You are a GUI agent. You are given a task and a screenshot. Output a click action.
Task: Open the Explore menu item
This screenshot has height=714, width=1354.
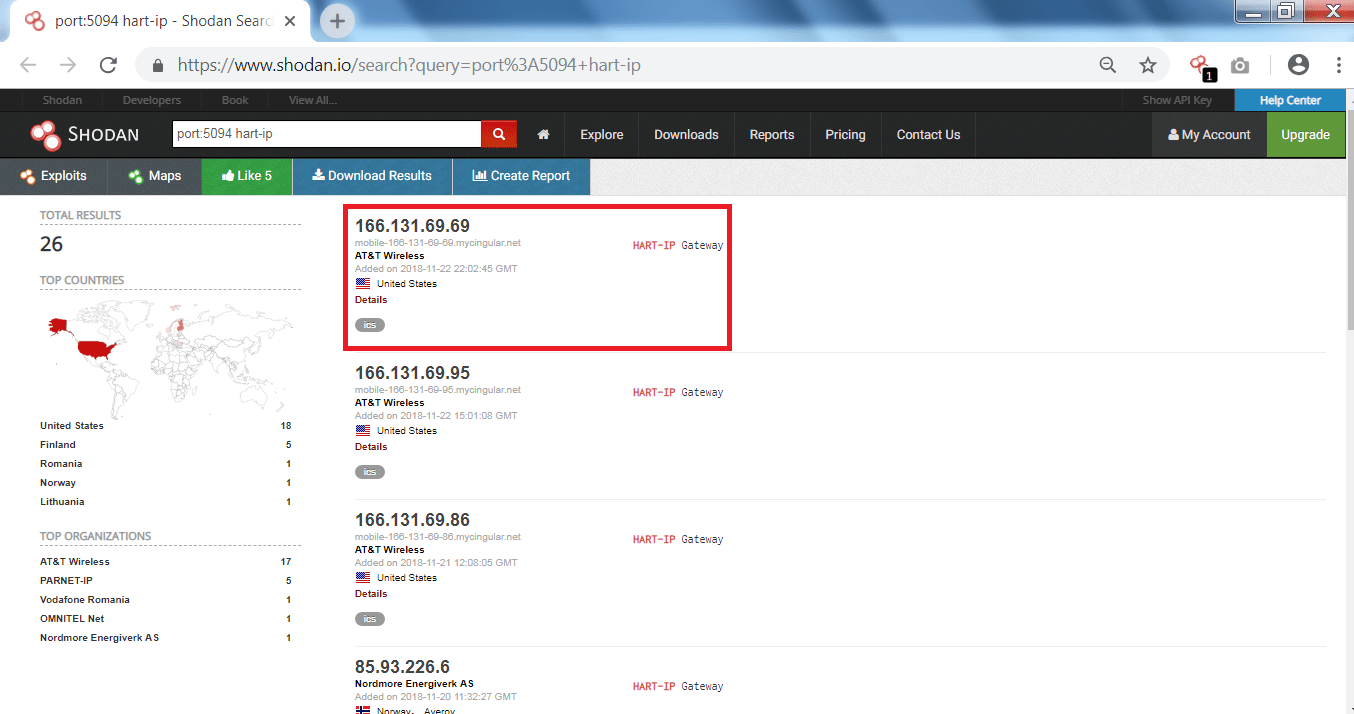point(601,134)
